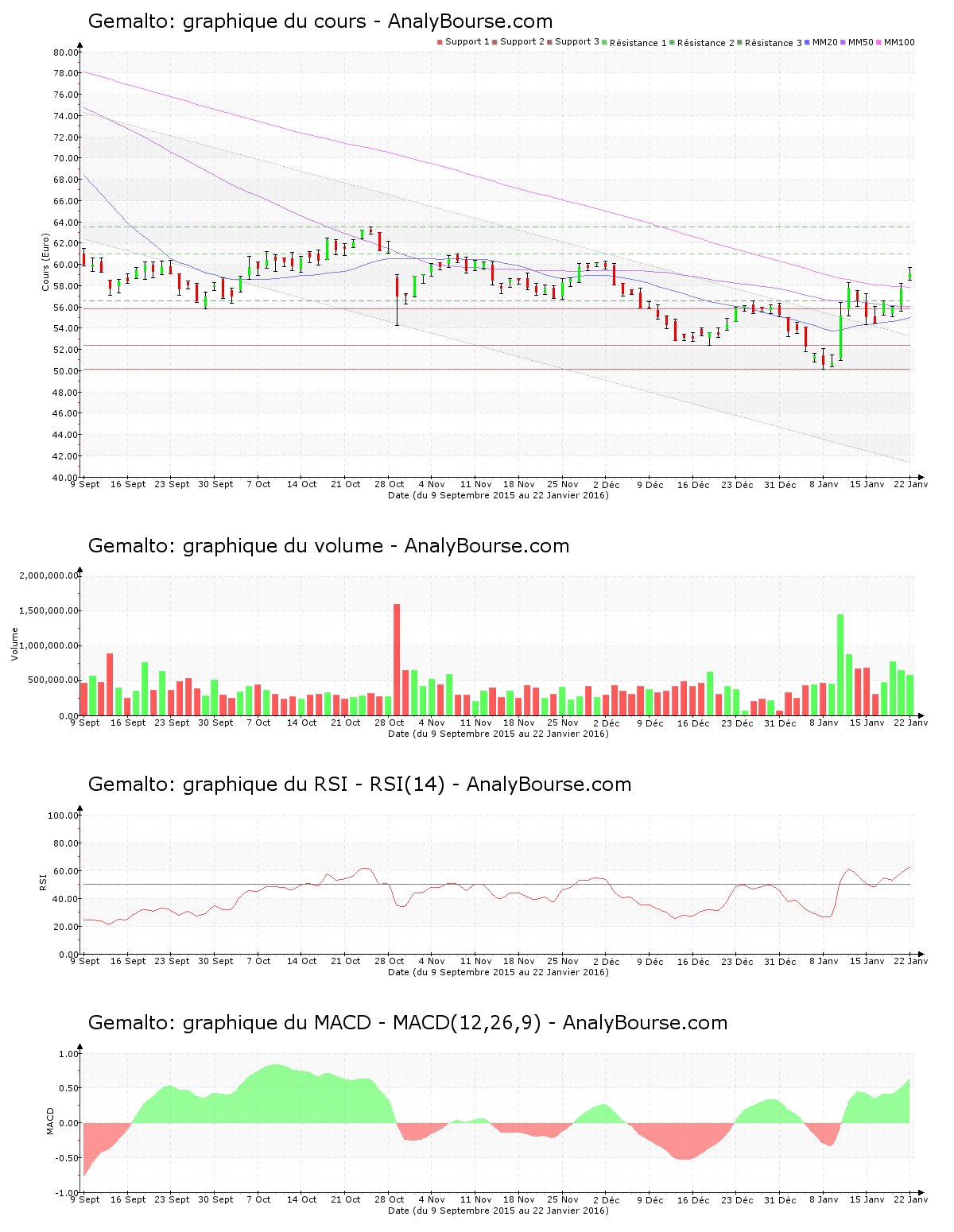This screenshot has width=954, height=1232.
Task: Toggle the Résistance 3 legend entry
Action: pyautogui.click(x=773, y=43)
